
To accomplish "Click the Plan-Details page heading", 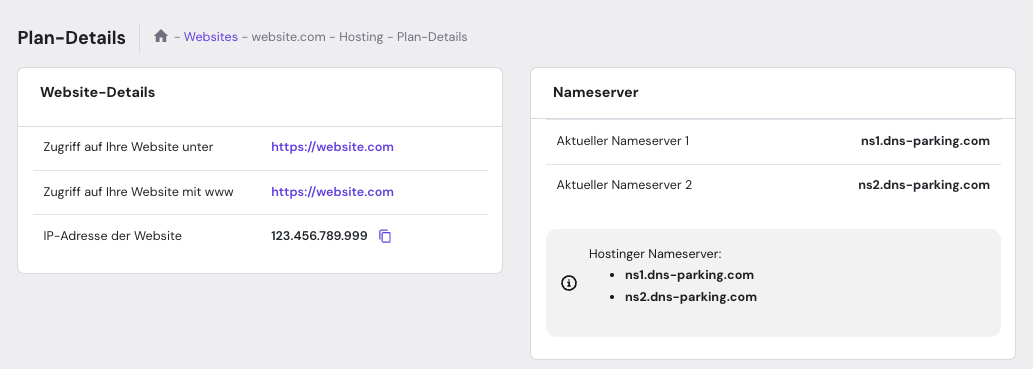I will click(x=72, y=38).
